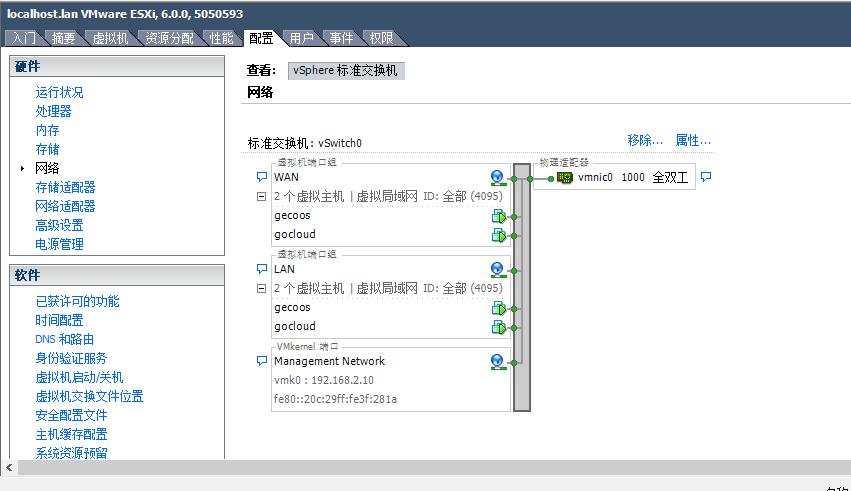This screenshot has height=491, width=851.
Task: Select the 配置 tab
Action: tap(261, 38)
